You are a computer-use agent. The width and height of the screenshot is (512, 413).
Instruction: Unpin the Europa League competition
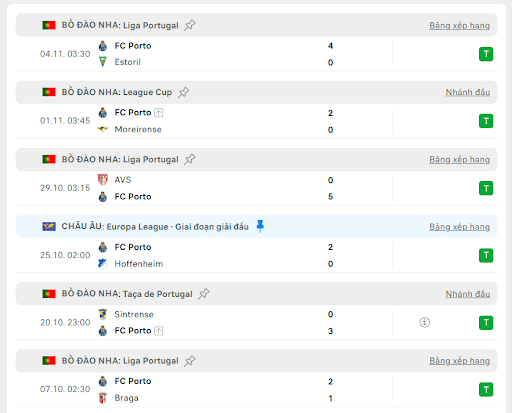[x=260, y=226]
